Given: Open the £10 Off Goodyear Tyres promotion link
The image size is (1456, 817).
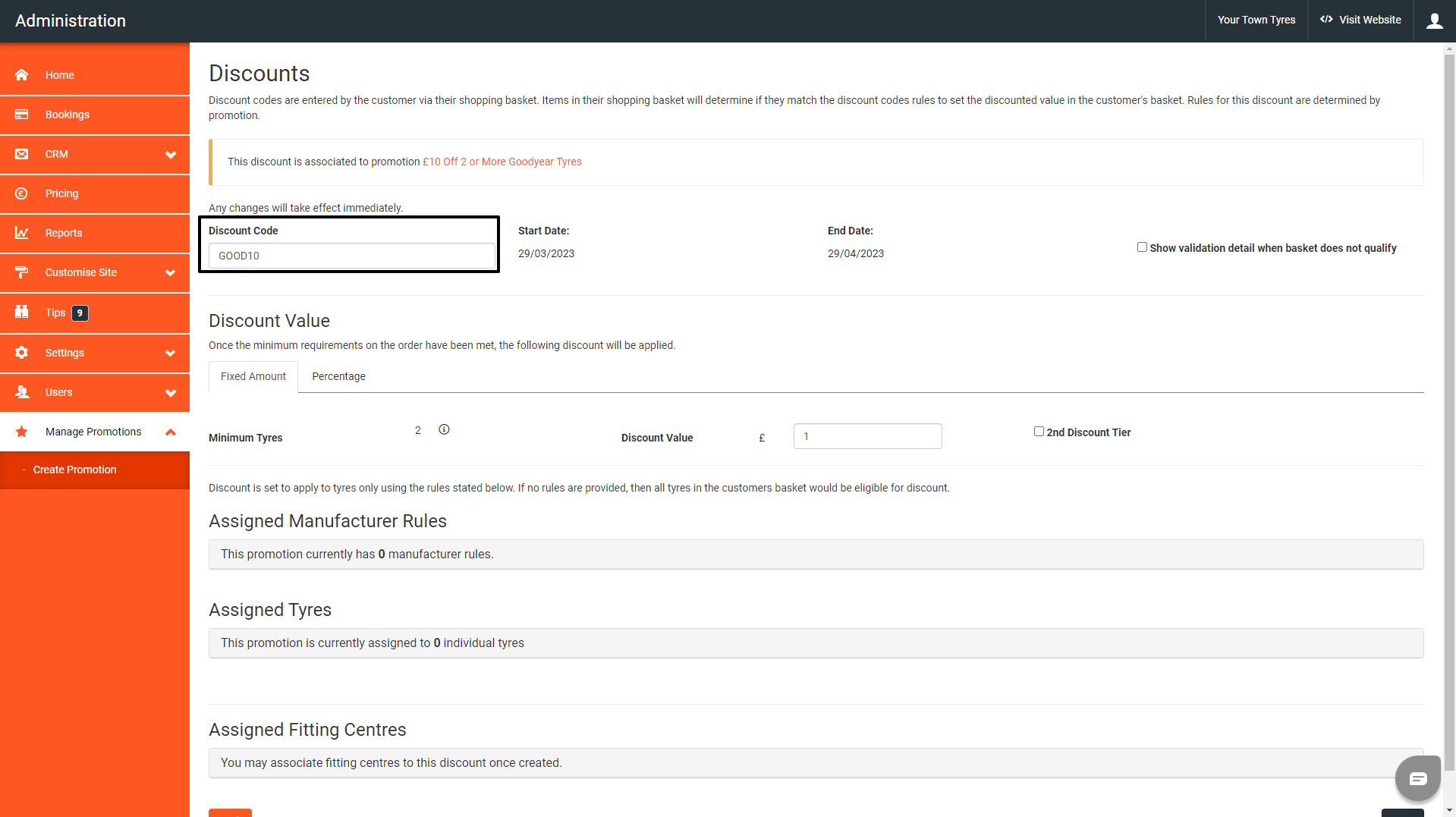Looking at the screenshot, I should (502, 162).
